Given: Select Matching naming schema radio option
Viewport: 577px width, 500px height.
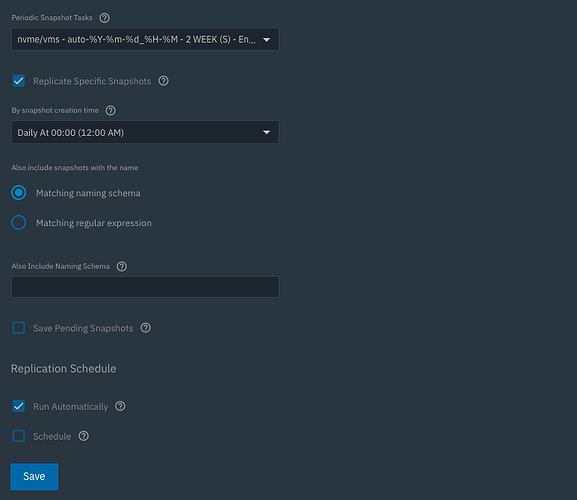Looking at the screenshot, I should point(19,193).
